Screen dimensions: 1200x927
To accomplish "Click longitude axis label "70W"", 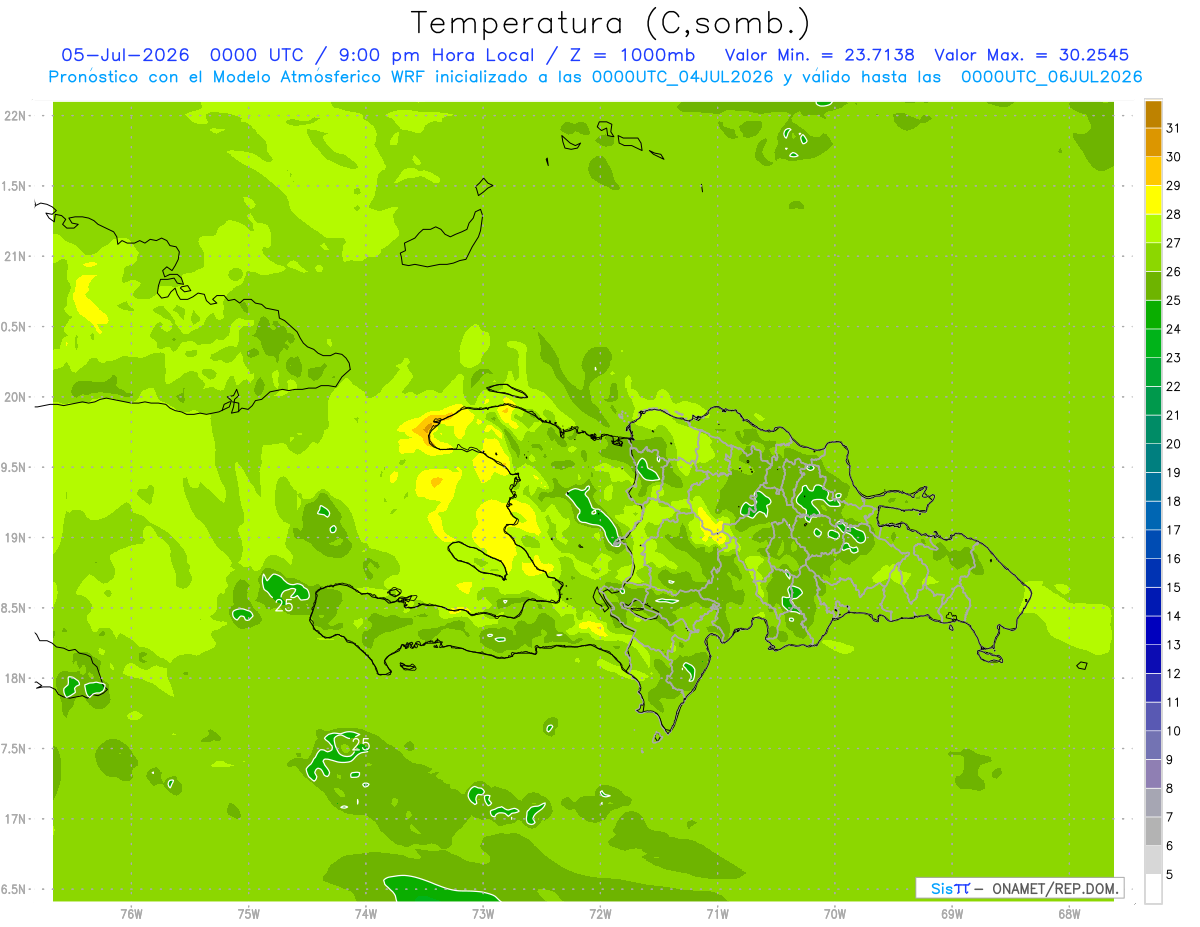I will [x=835, y=913].
